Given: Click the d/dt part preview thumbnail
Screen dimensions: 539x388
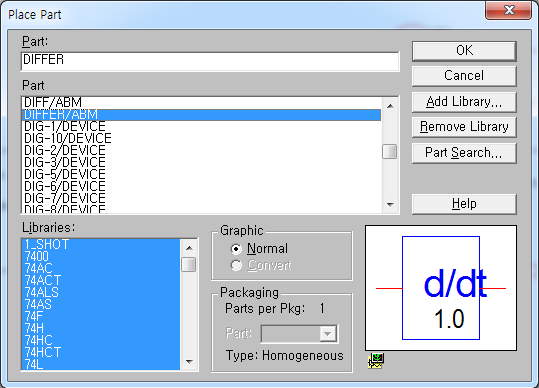Looking at the screenshot, I should pos(441,288).
